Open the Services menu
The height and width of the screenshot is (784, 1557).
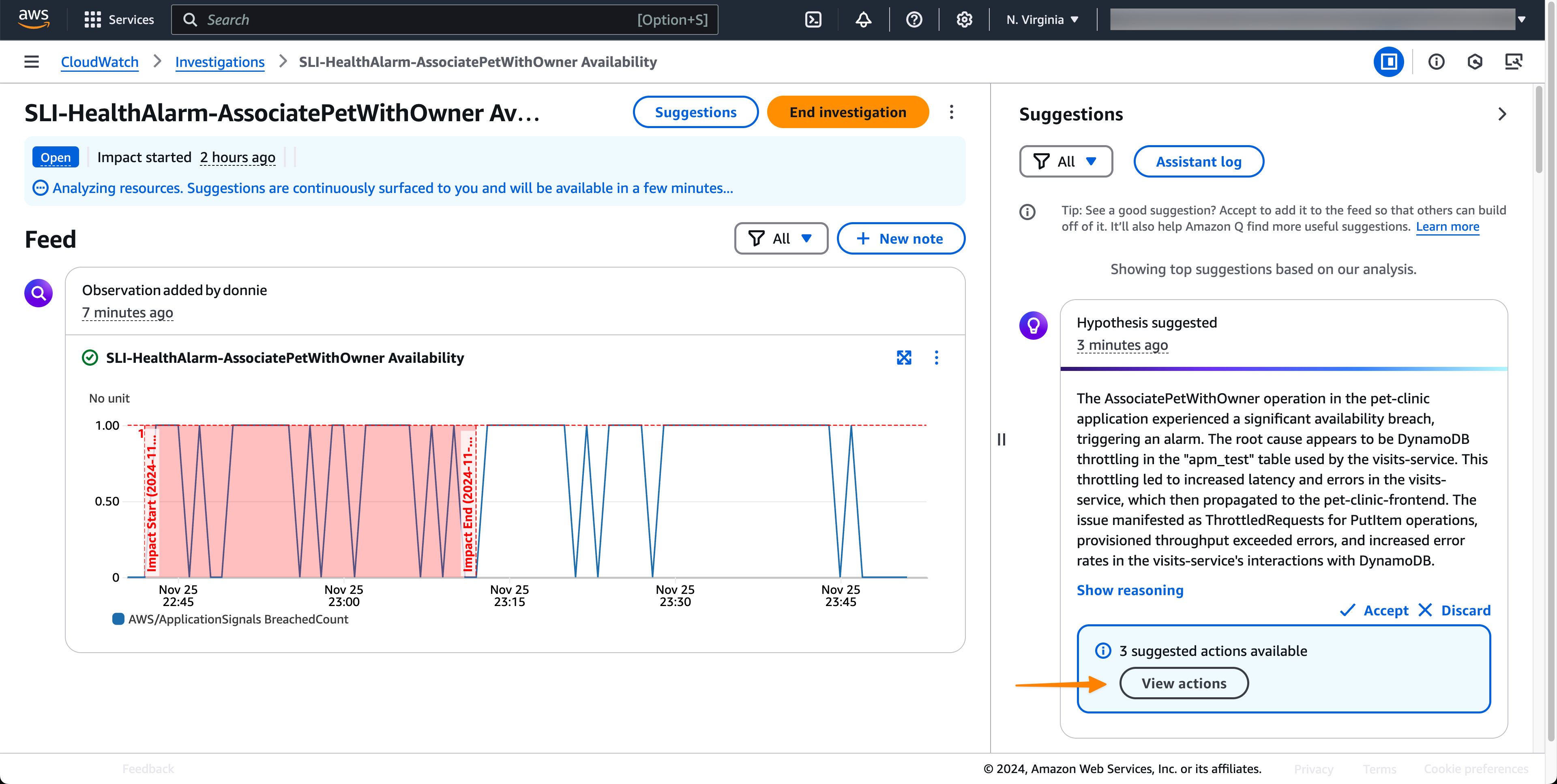pos(119,20)
